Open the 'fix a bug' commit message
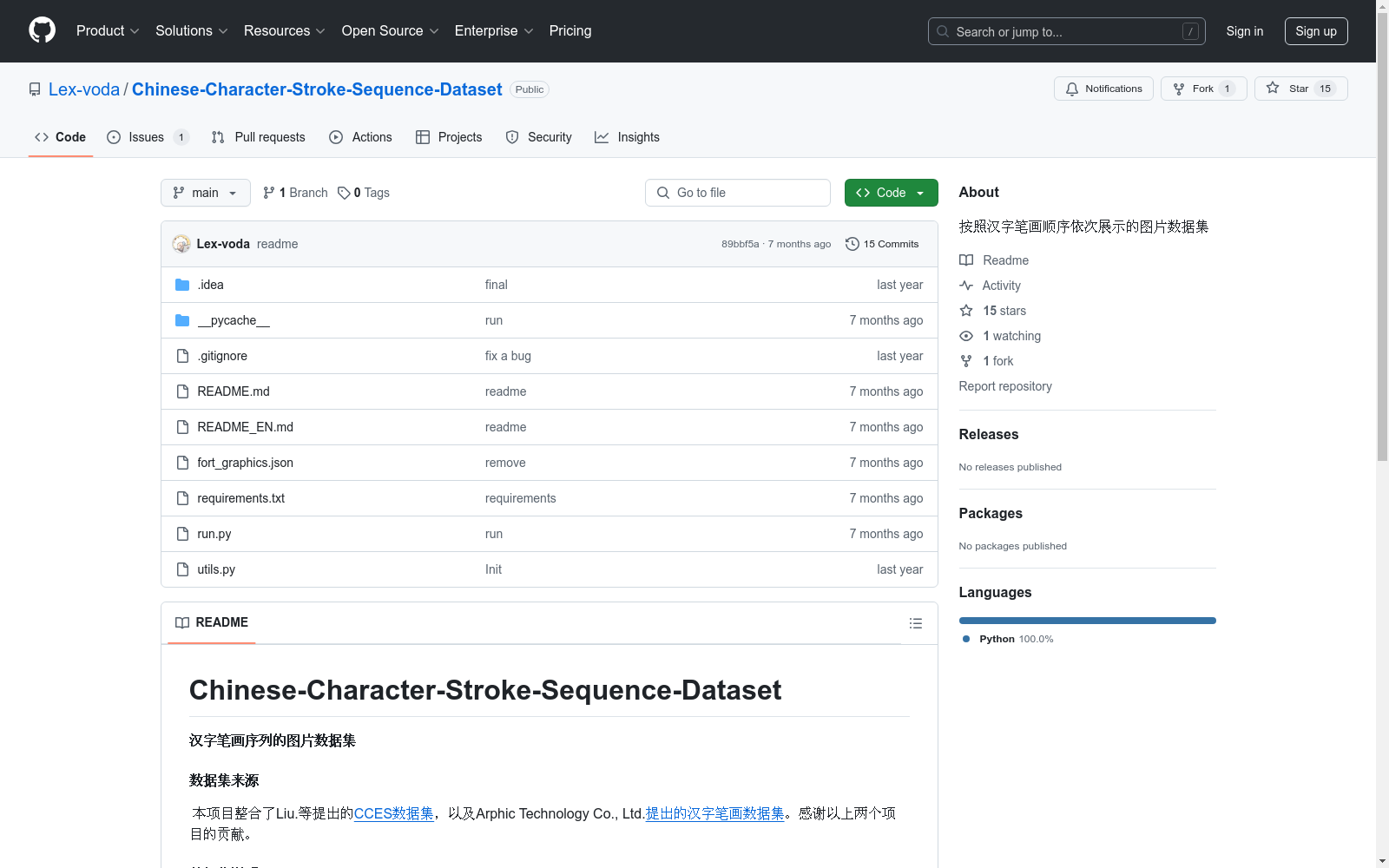 (x=508, y=356)
